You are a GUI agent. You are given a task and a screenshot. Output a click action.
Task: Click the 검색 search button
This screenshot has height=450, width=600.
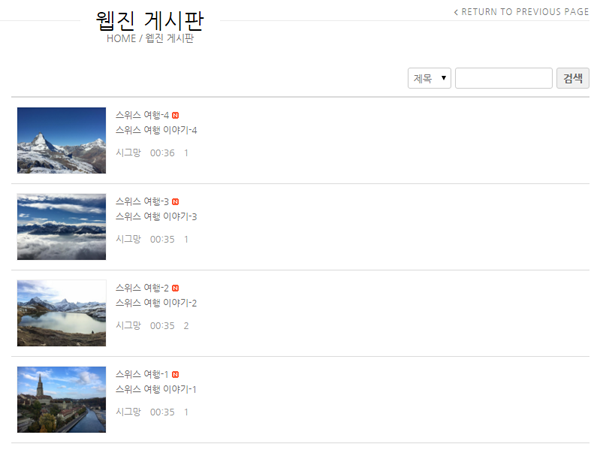[x=572, y=78]
